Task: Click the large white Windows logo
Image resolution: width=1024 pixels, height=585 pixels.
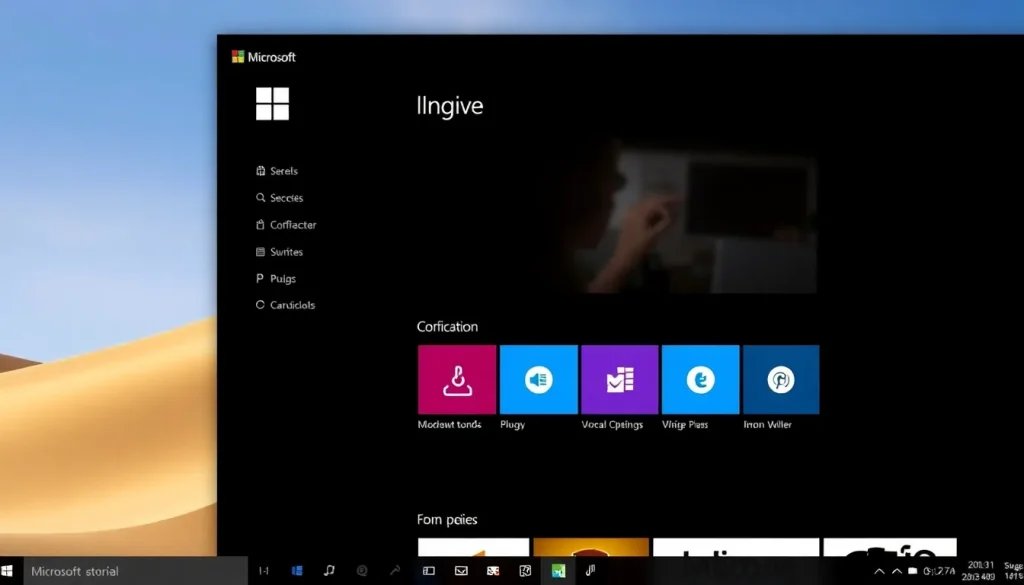Action: (272, 104)
